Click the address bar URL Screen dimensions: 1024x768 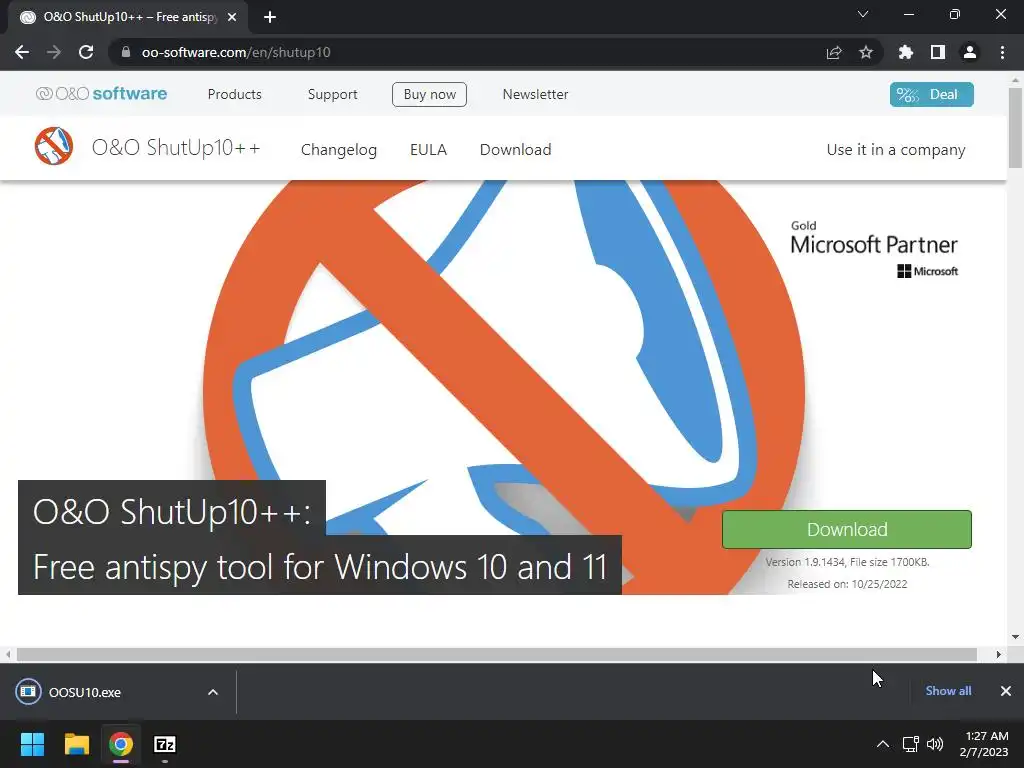(x=236, y=52)
